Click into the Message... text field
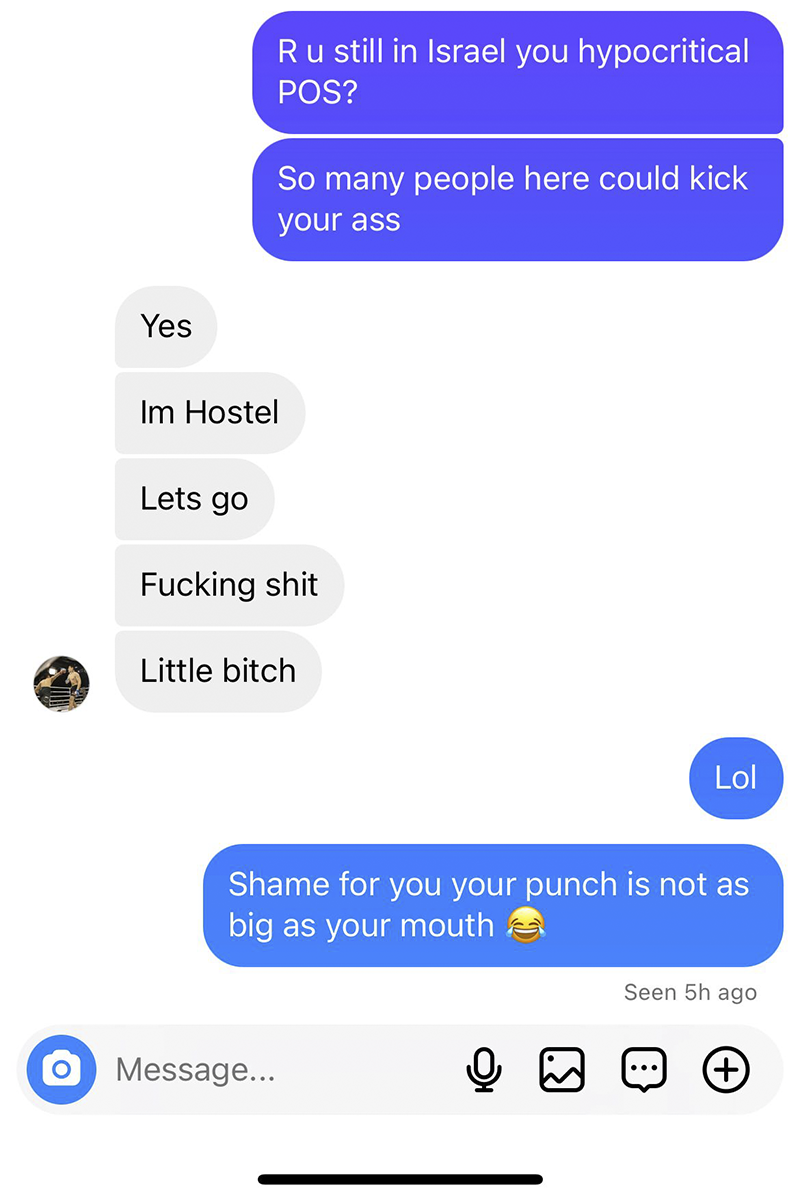The width and height of the screenshot is (800, 1201). [280, 1070]
